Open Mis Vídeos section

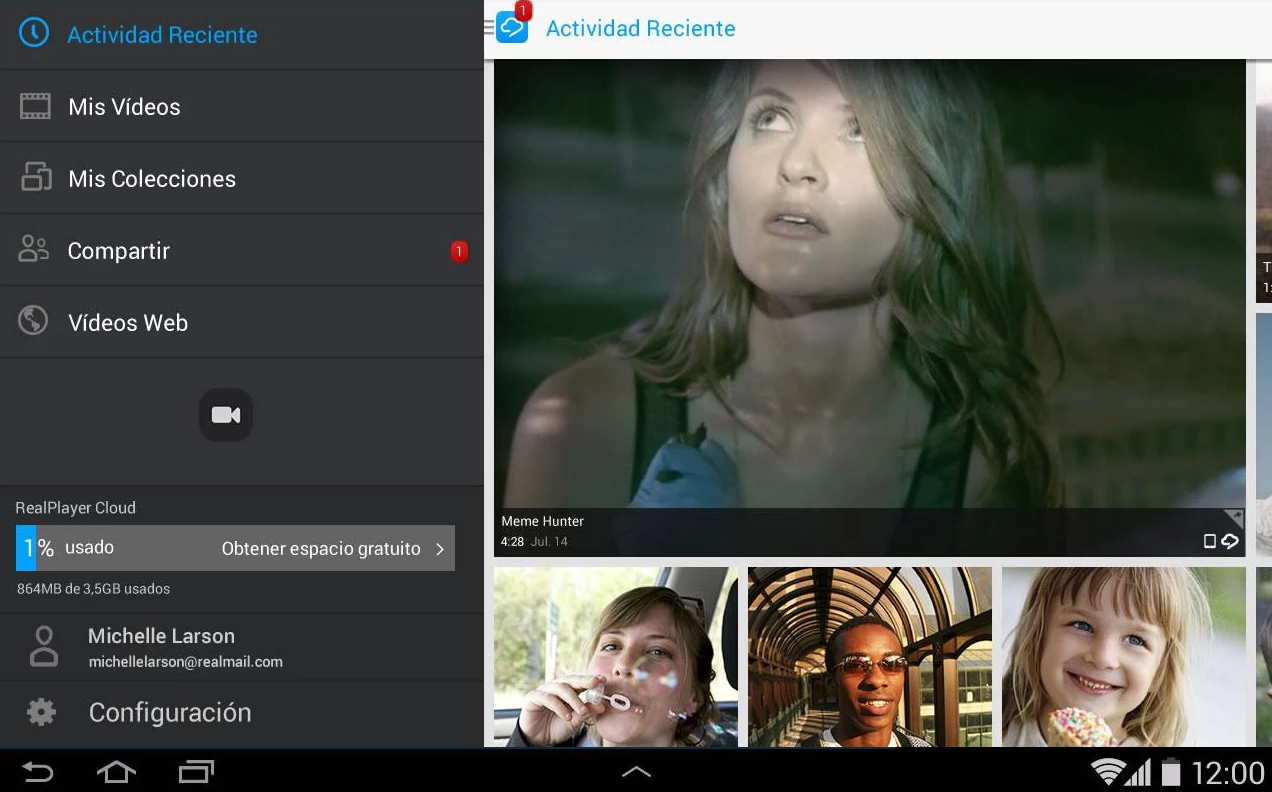point(241,106)
